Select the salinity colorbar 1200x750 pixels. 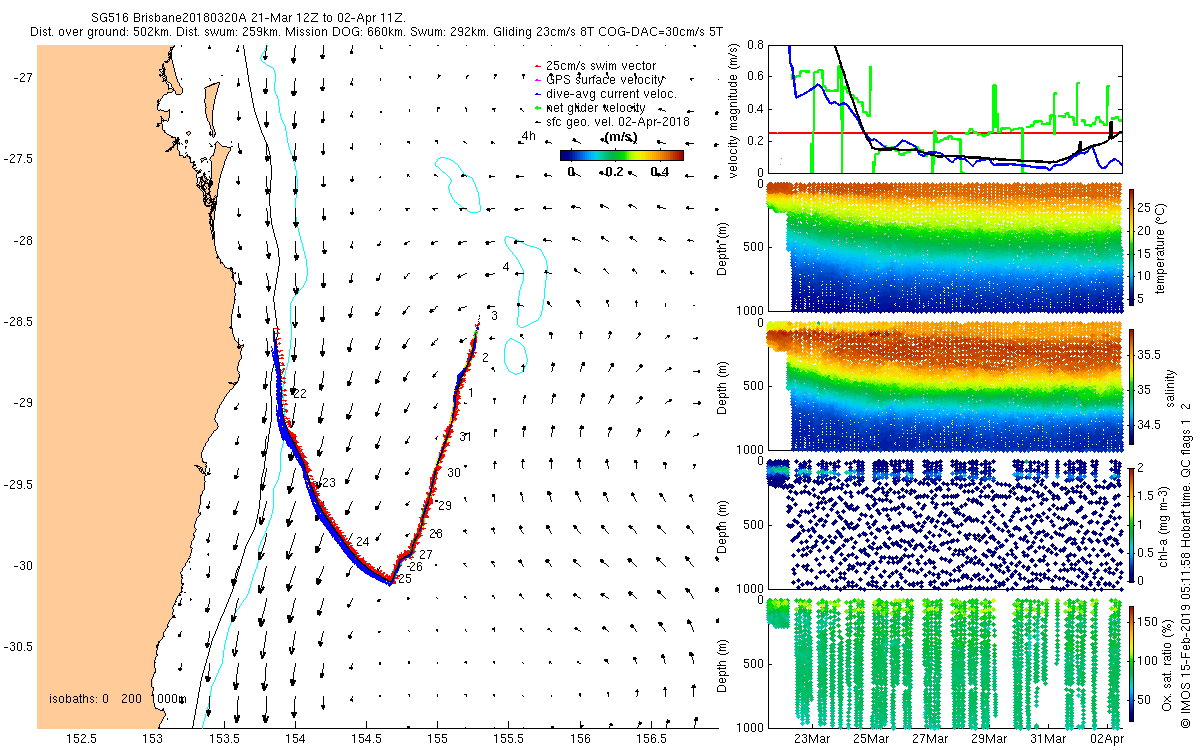(1132, 385)
